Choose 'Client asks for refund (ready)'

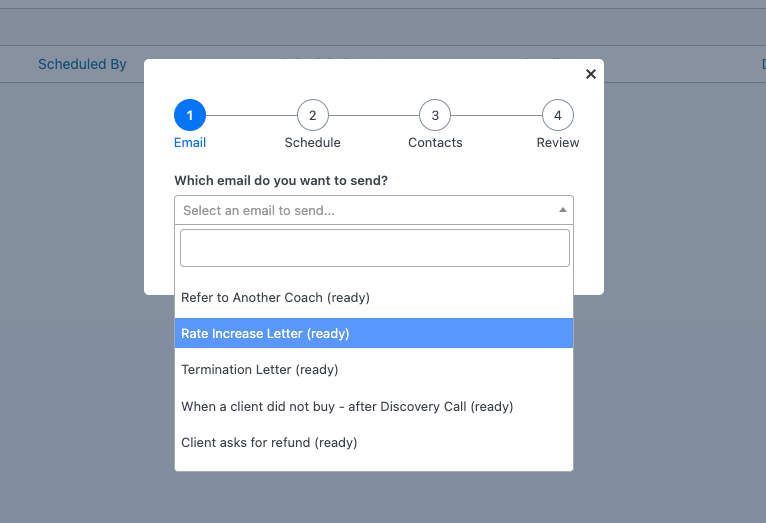[269, 442]
